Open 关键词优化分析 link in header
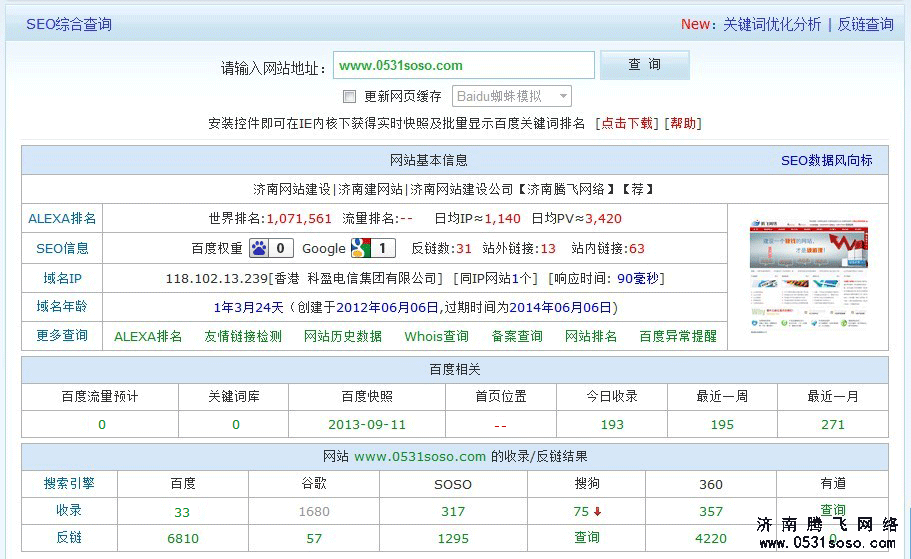Screen dimensions: 911x559 tap(772, 24)
